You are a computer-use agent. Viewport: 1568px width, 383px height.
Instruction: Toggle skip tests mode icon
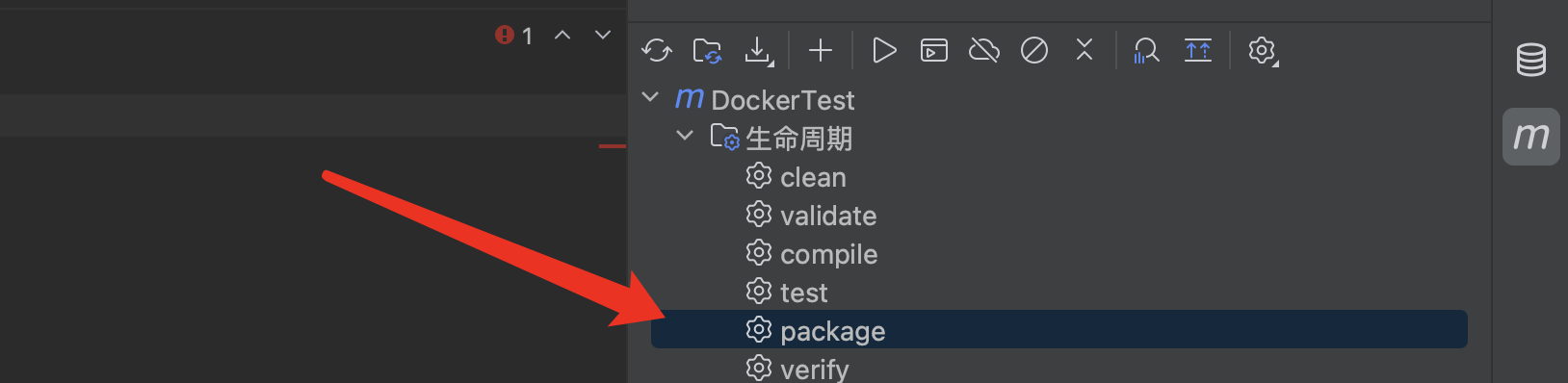click(1034, 50)
